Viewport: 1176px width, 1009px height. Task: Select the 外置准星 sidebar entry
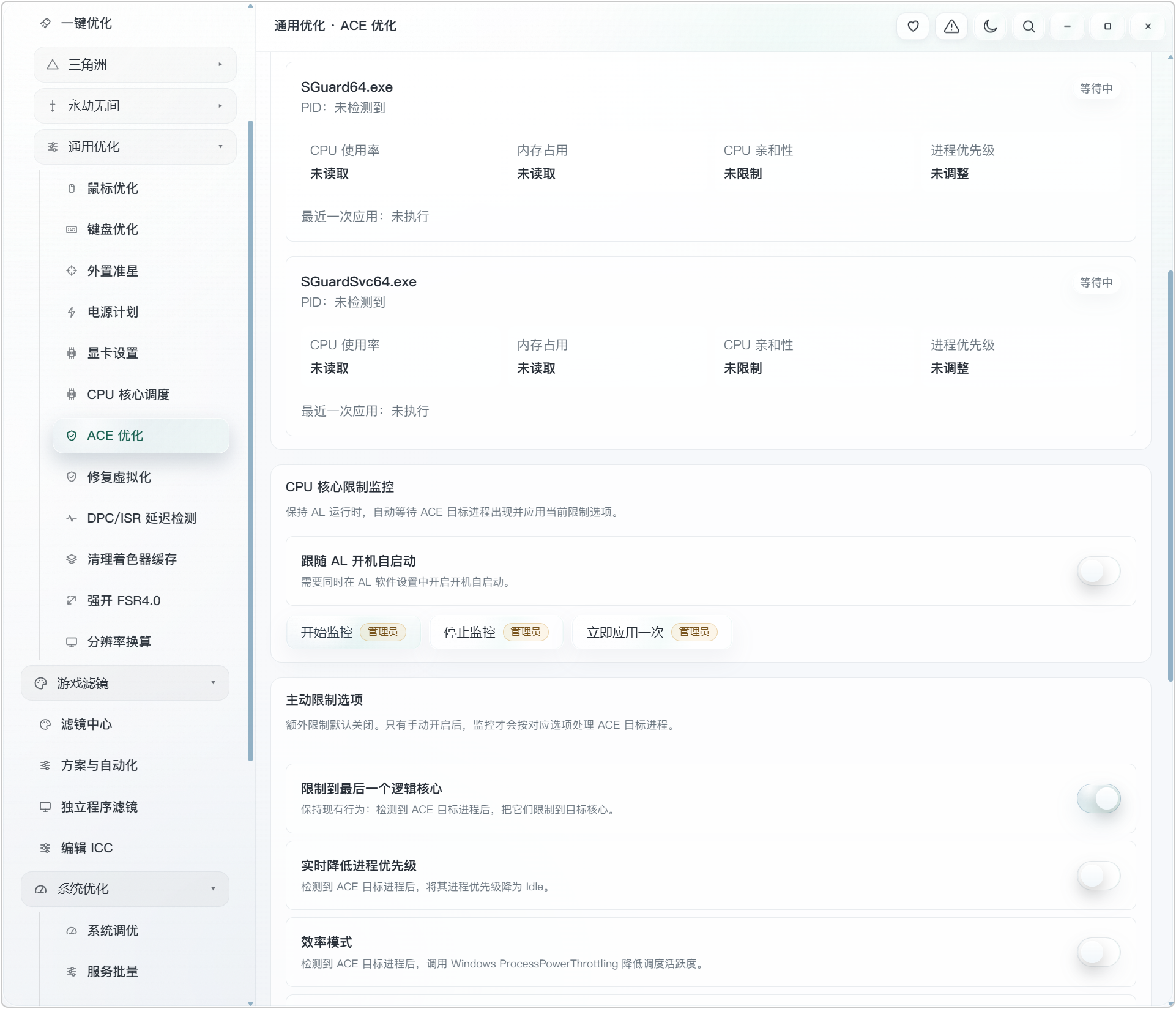pyautogui.click(x=113, y=270)
